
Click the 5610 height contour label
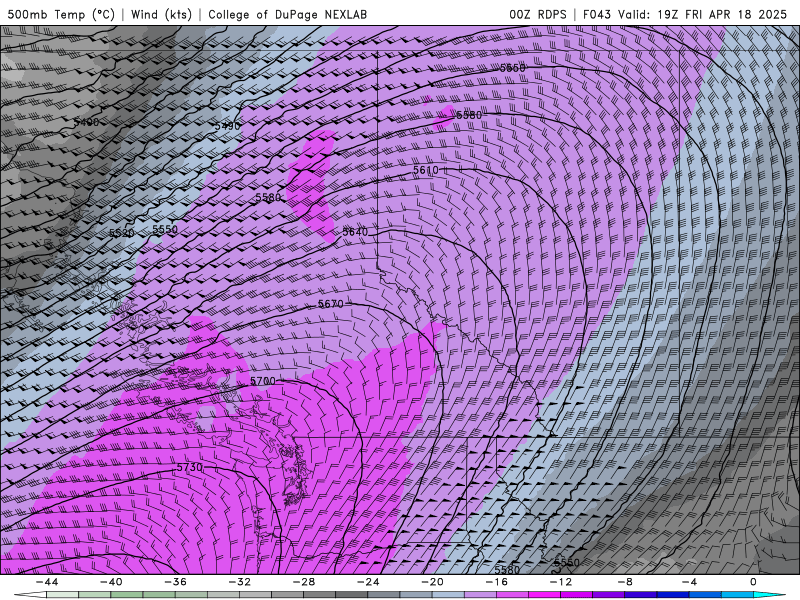(x=426, y=170)
